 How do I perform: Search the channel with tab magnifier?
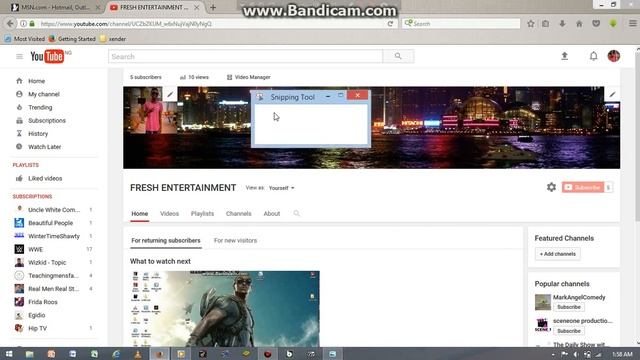tap(296, 213)
